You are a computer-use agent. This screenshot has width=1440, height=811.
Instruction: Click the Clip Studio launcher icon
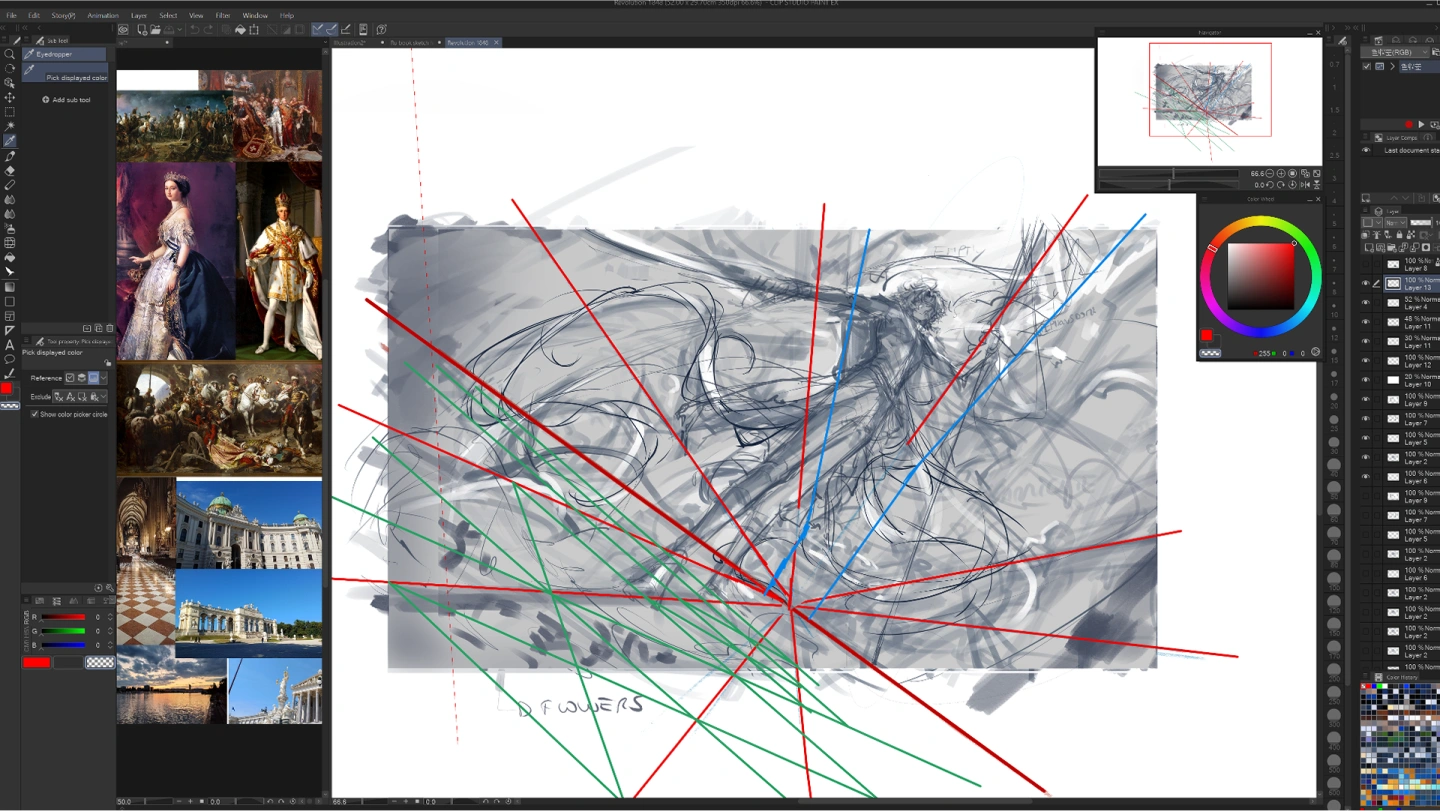[x=123, y=29]
